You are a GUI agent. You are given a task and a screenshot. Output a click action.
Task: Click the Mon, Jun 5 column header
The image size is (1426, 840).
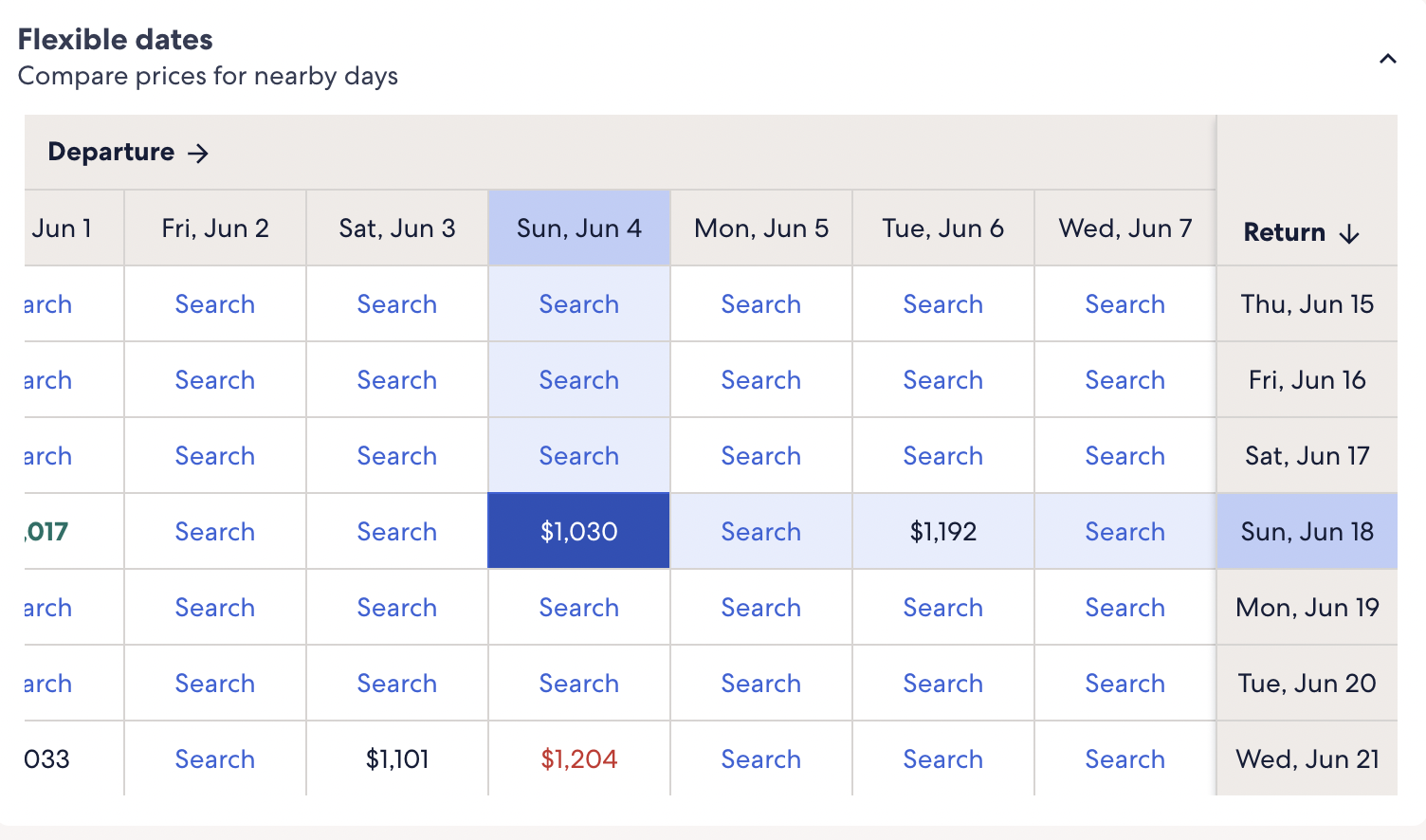[x=761, y=228]
